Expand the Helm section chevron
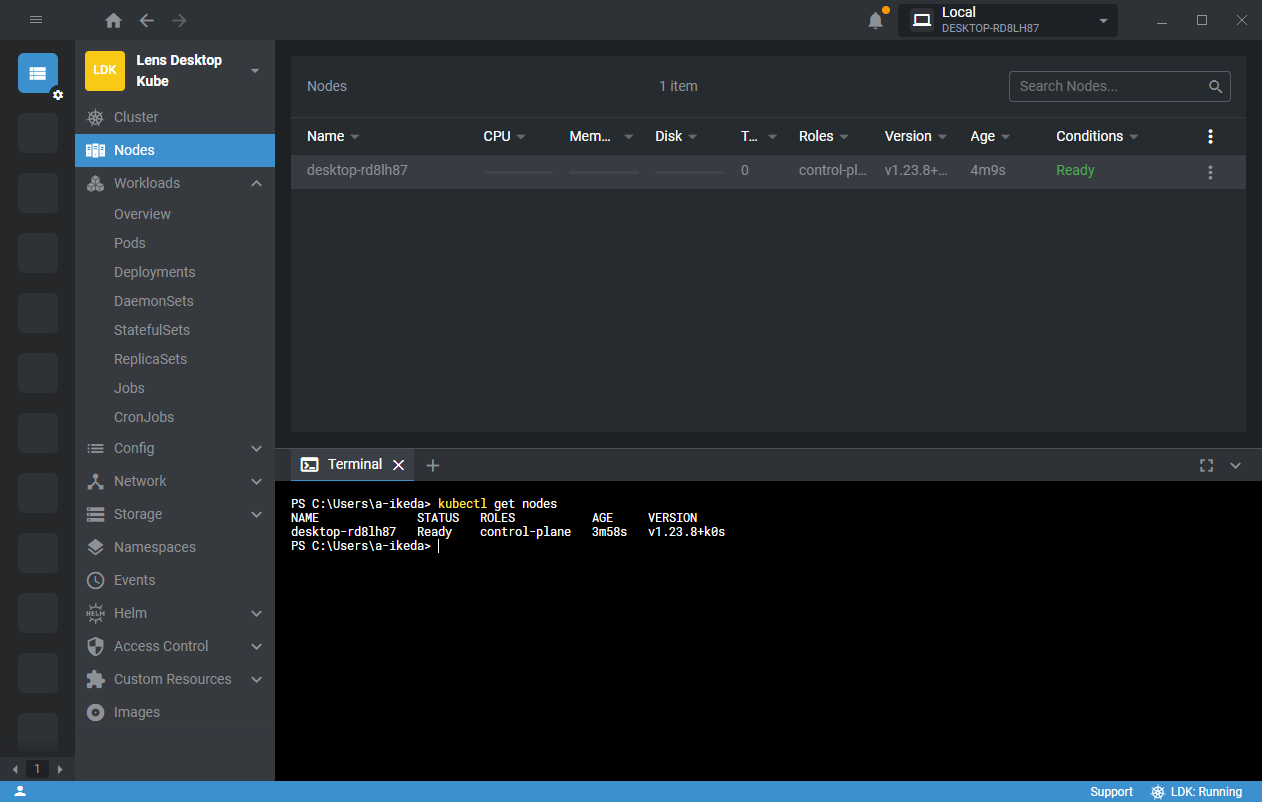Screen dimensions: 1262x802 point(256,613)
